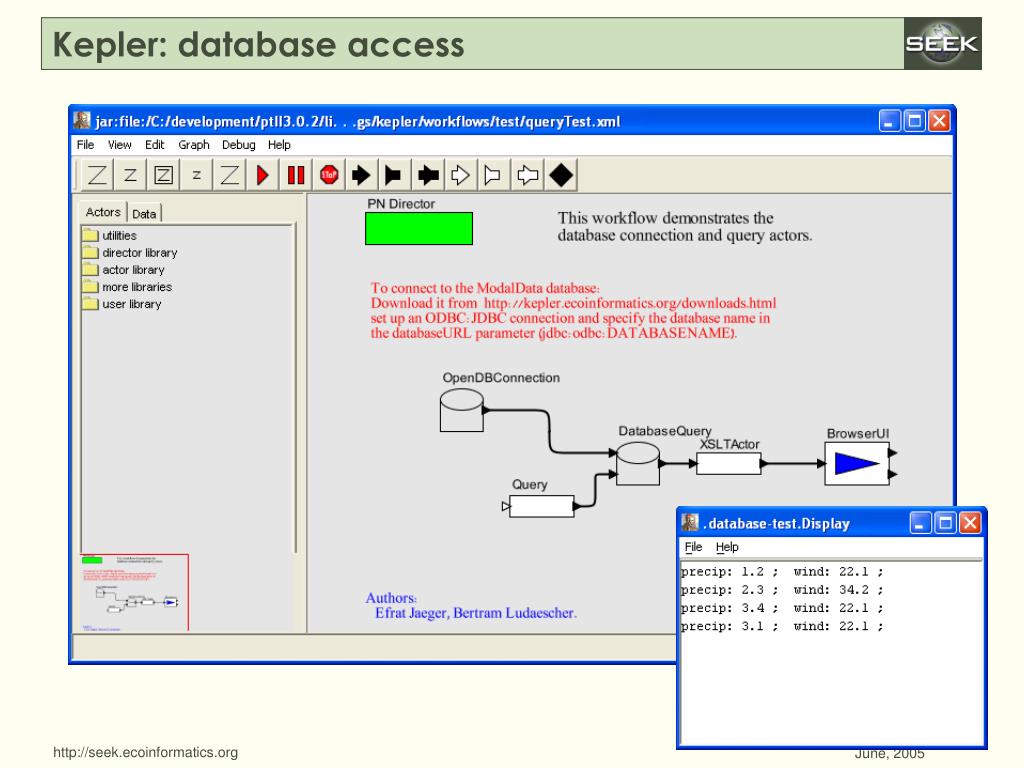Run the workflow with red play button

point(263,175)
